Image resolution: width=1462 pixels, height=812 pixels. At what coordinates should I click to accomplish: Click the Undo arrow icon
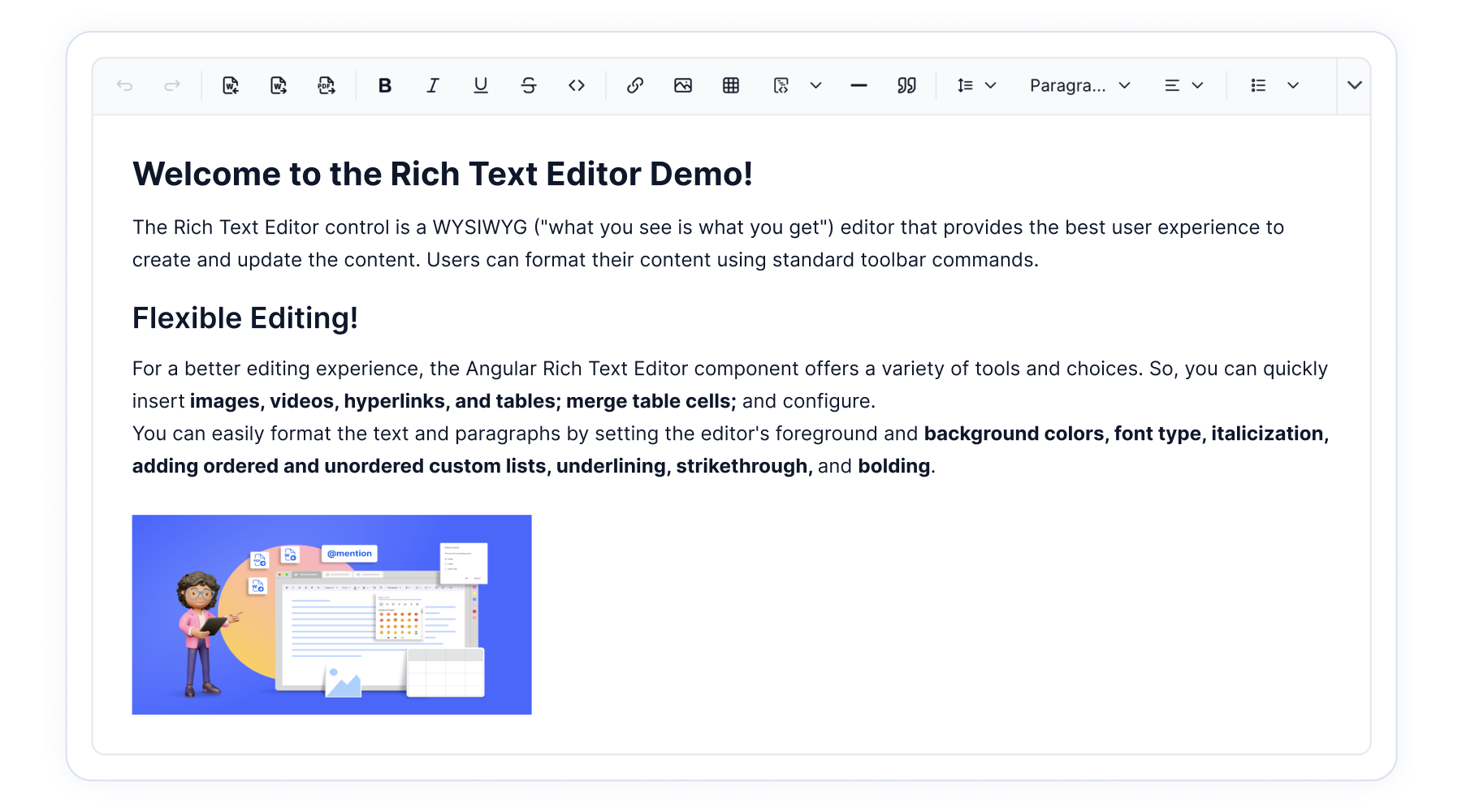tap(124, 85)
